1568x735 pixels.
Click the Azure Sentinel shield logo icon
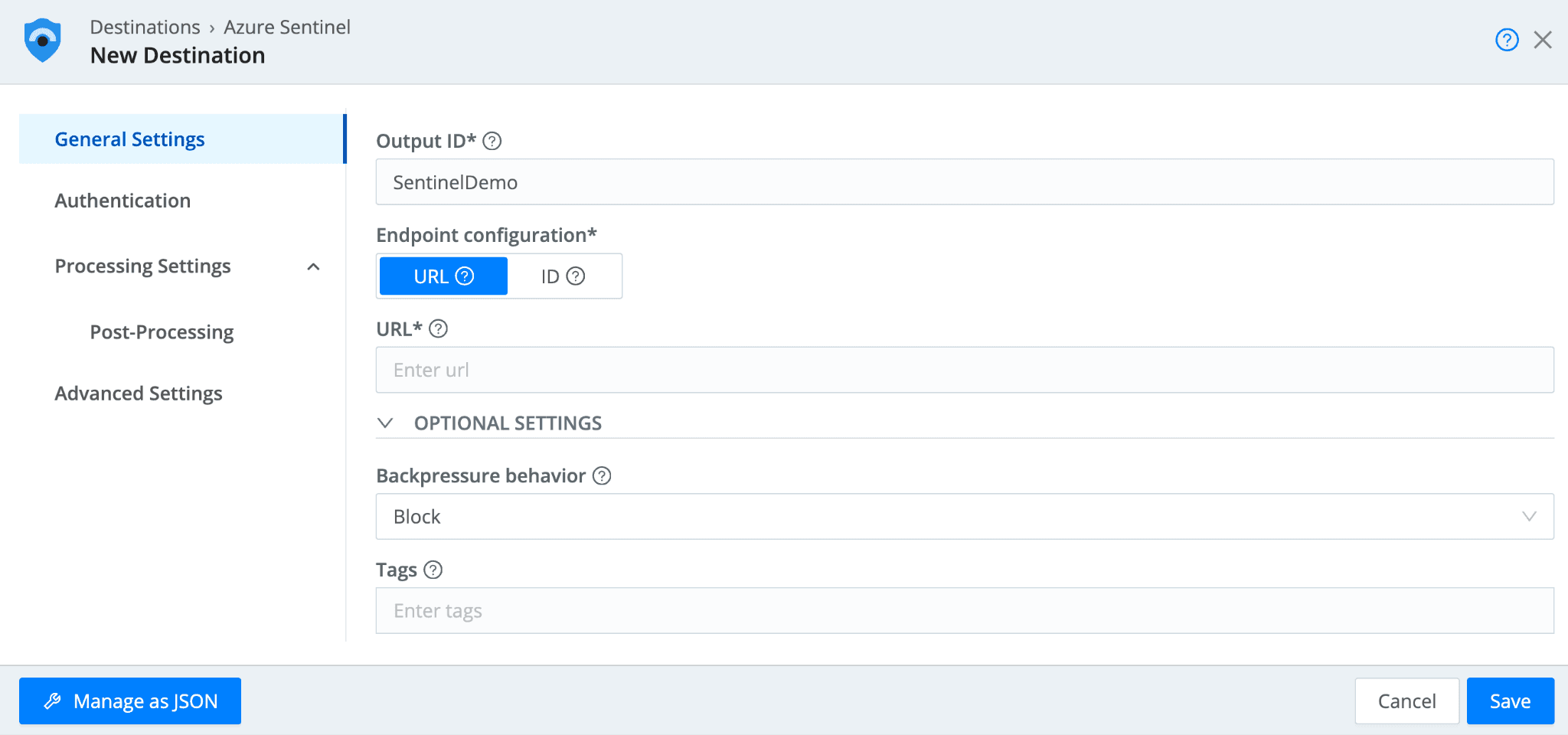click(43, 41)
